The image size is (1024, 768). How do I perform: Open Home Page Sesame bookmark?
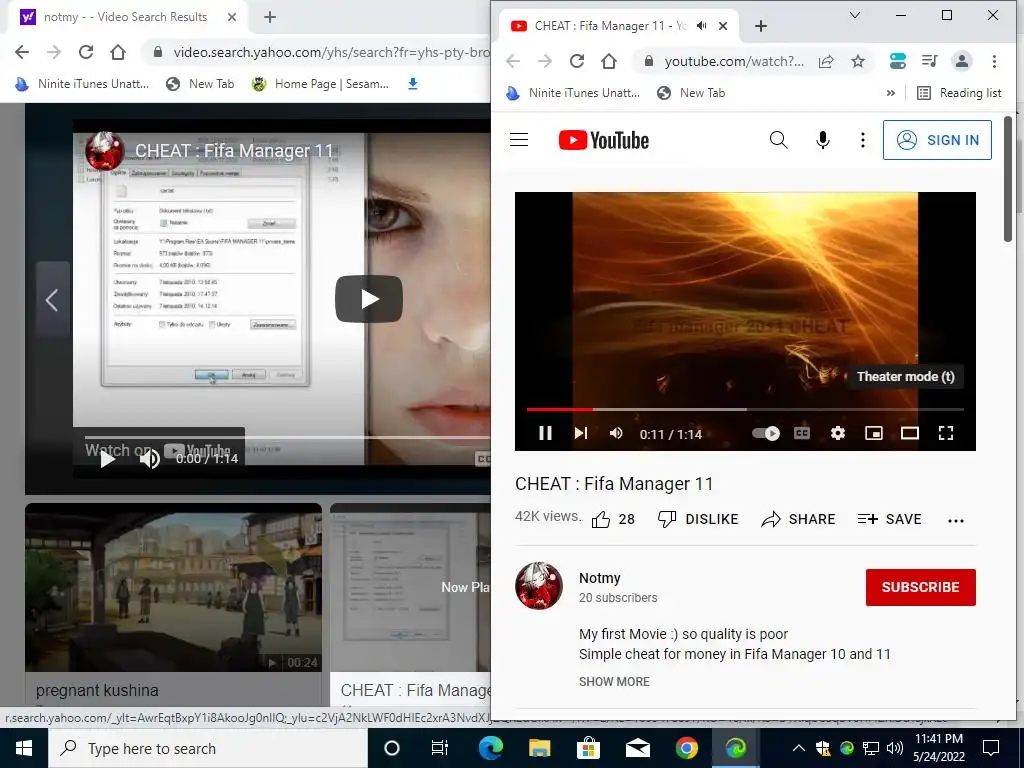point(321,84)
